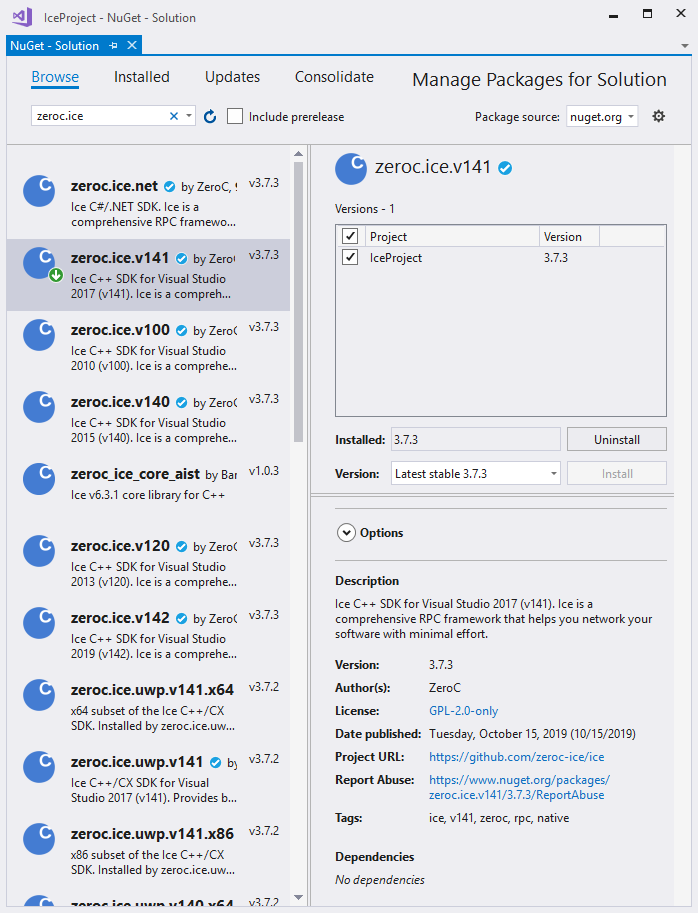Click verified badge next to zeroc.ice.v141 title
Screen dimensions: 698x913
coord(506,168)
